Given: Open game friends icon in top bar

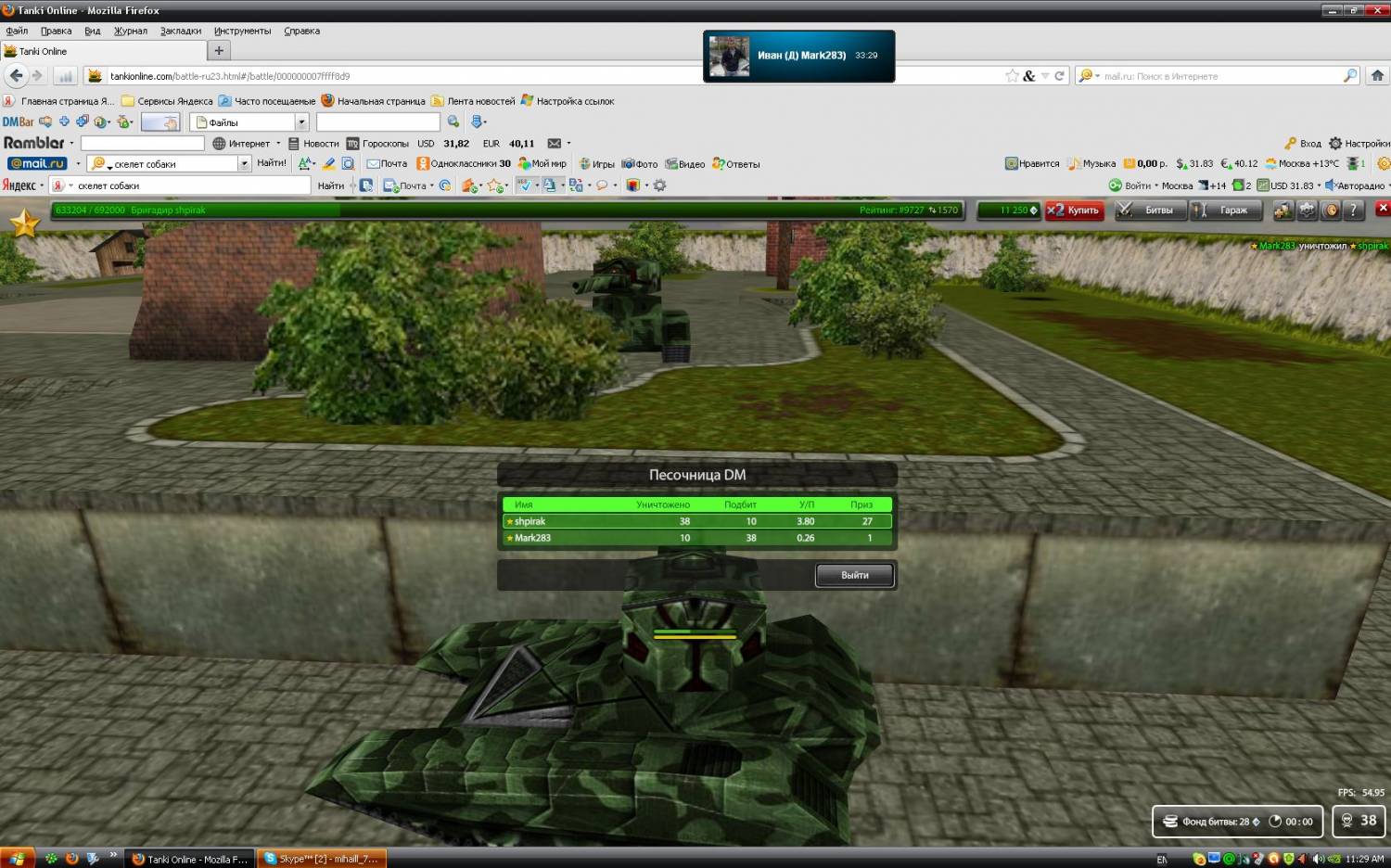Looking at the screenshot, I should (1283, 211).
